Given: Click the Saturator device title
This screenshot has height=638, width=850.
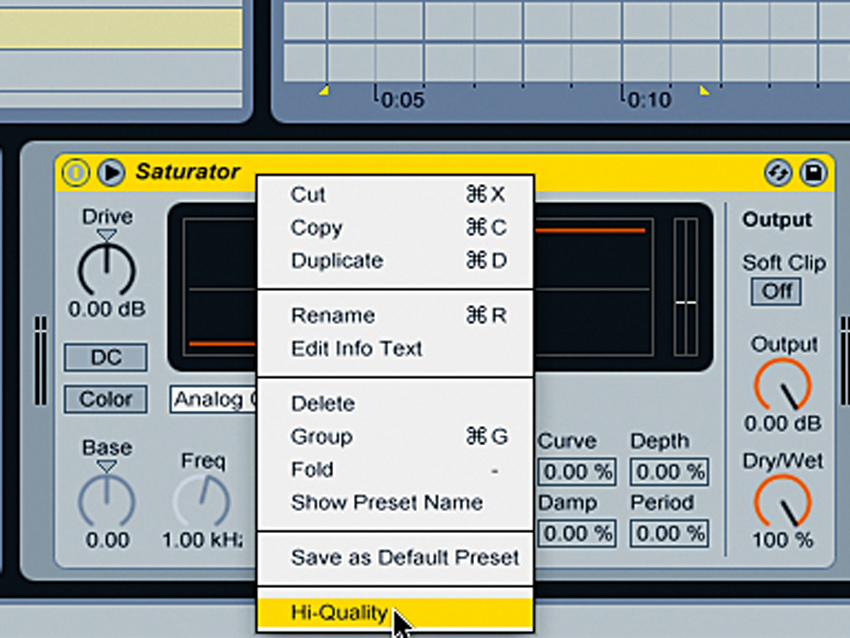Looking at the screenshot, I should [188, 171].
